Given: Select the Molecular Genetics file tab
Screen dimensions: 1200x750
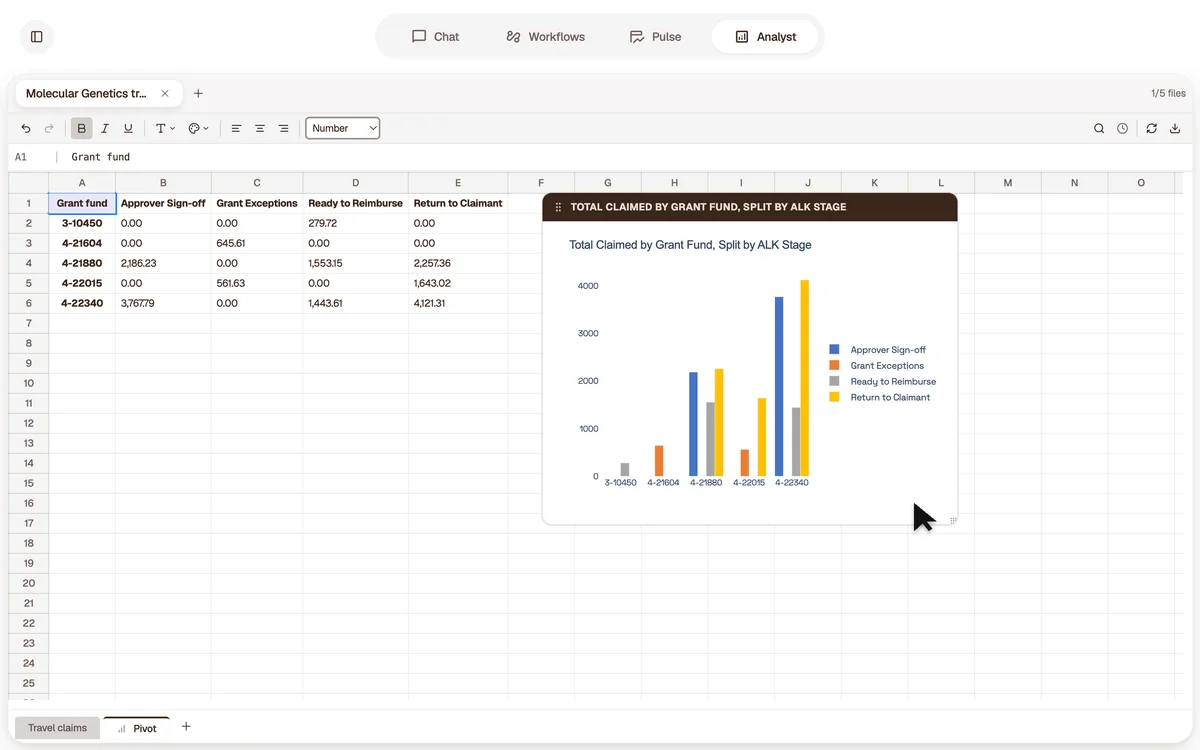Looking at the screenshot, I should tap(98, 93).
